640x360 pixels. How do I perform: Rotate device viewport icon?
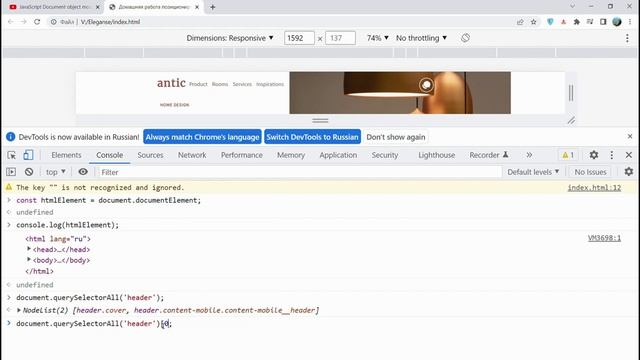coord(465,38)
